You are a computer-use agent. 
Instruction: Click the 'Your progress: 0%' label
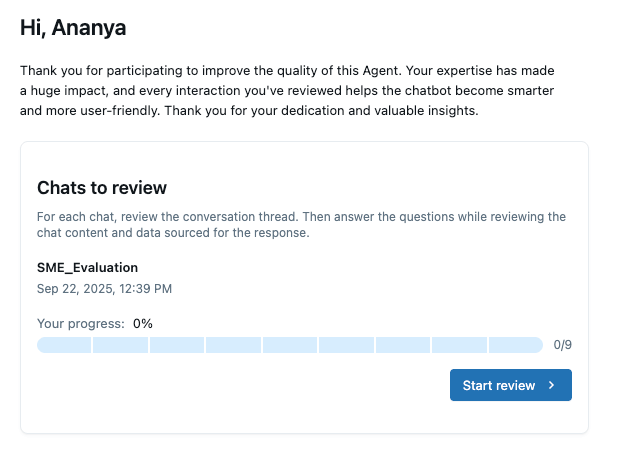(95, 323)
